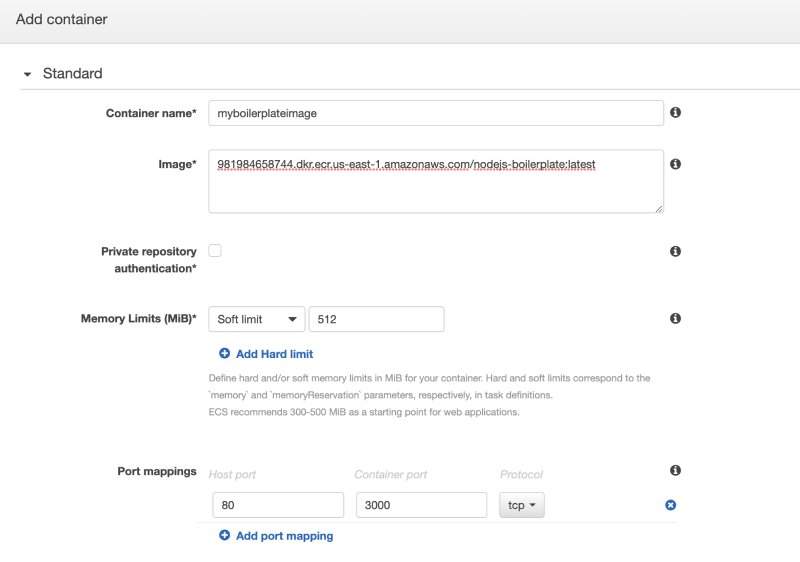Collapse the Standard section

click(28, 74)
